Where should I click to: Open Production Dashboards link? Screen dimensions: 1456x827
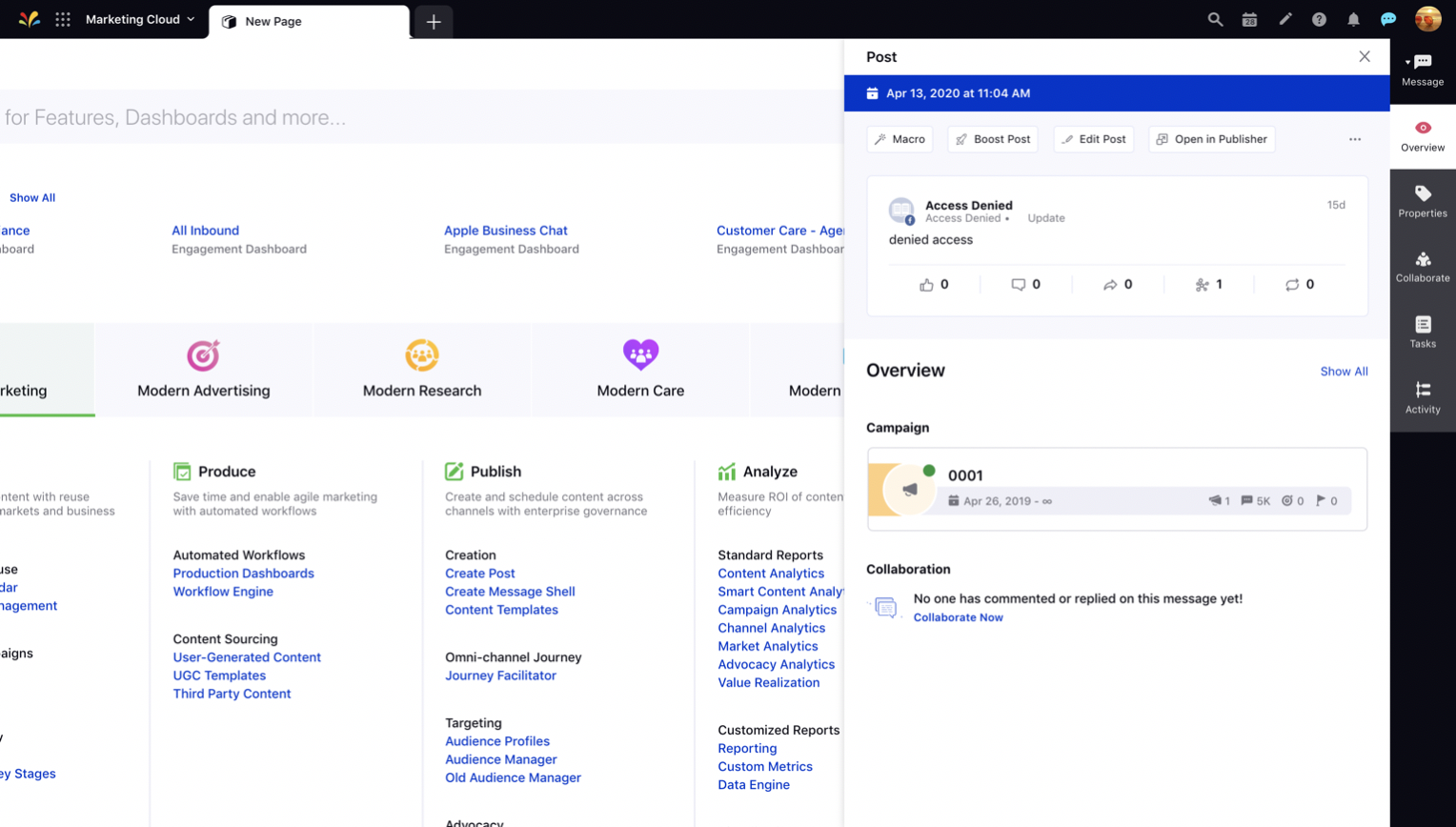(243, 574)
